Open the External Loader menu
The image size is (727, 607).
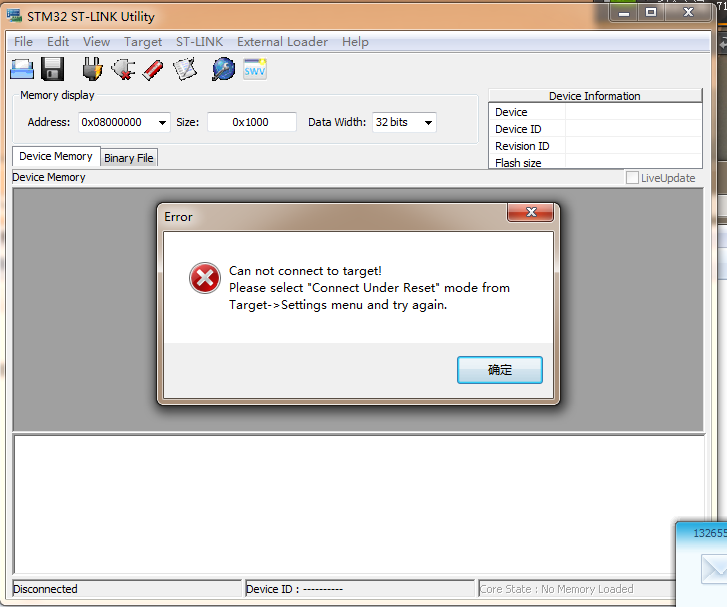(282, 42)
